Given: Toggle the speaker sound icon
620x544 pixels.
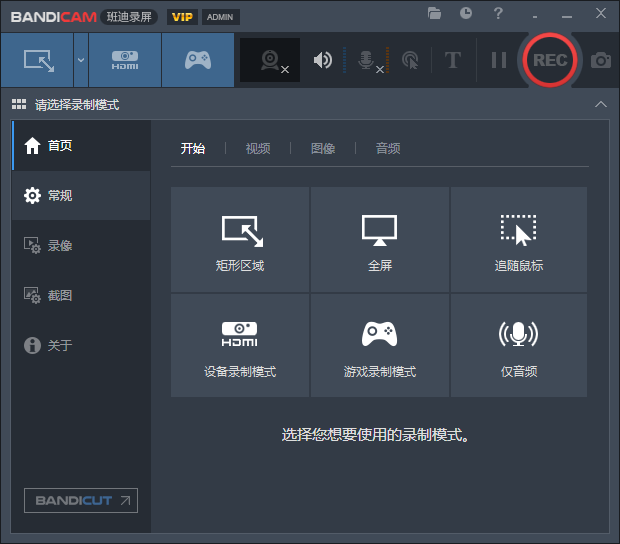Looking at the screenshot, I should [323, 60].
